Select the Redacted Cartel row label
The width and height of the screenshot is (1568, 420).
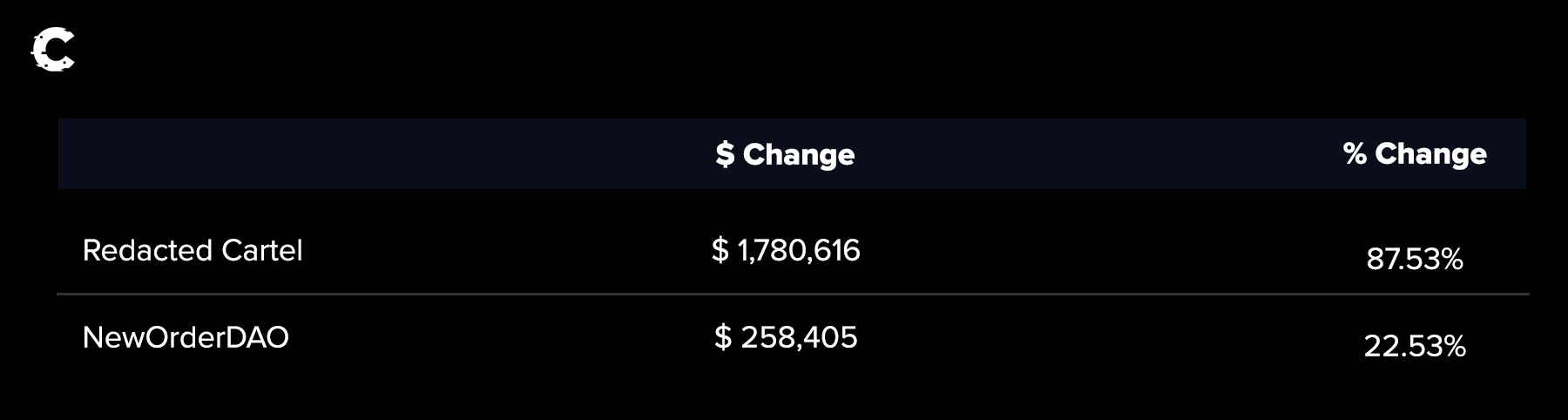(193, 251)
